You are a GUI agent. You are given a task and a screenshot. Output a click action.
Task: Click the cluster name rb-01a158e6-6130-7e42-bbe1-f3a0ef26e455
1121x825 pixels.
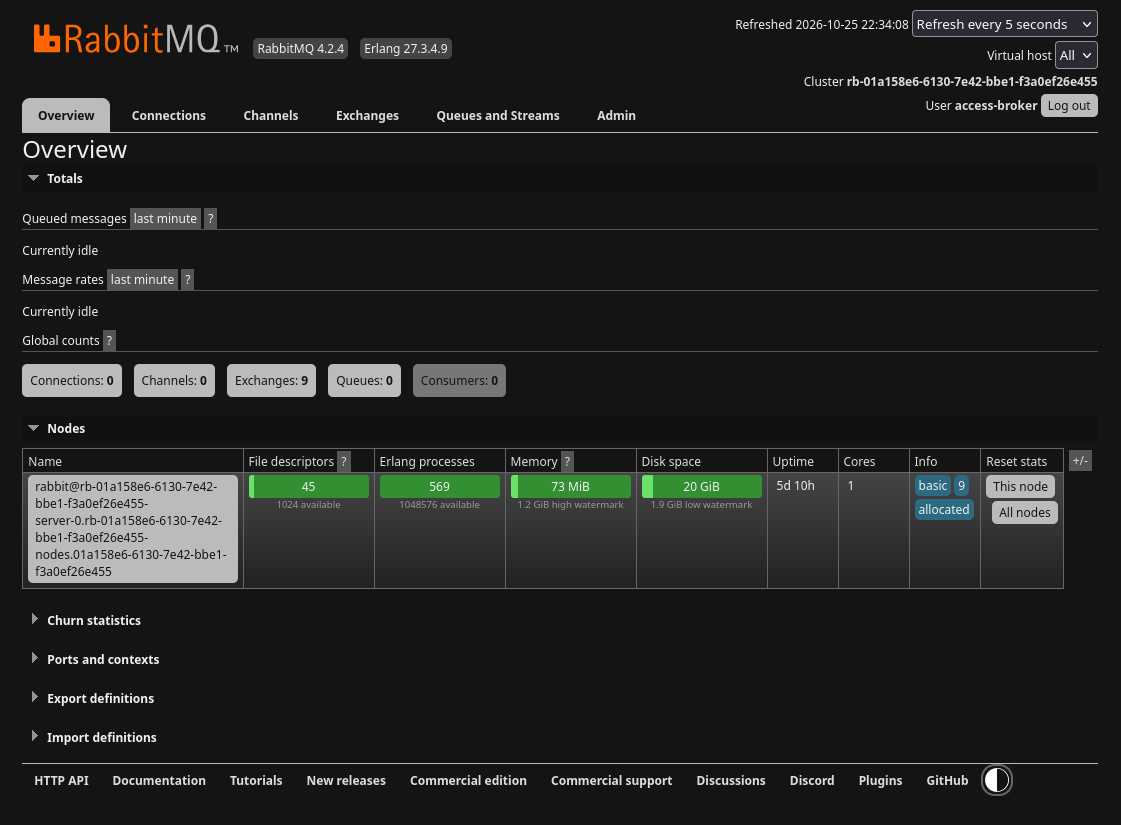click(972, 81)
